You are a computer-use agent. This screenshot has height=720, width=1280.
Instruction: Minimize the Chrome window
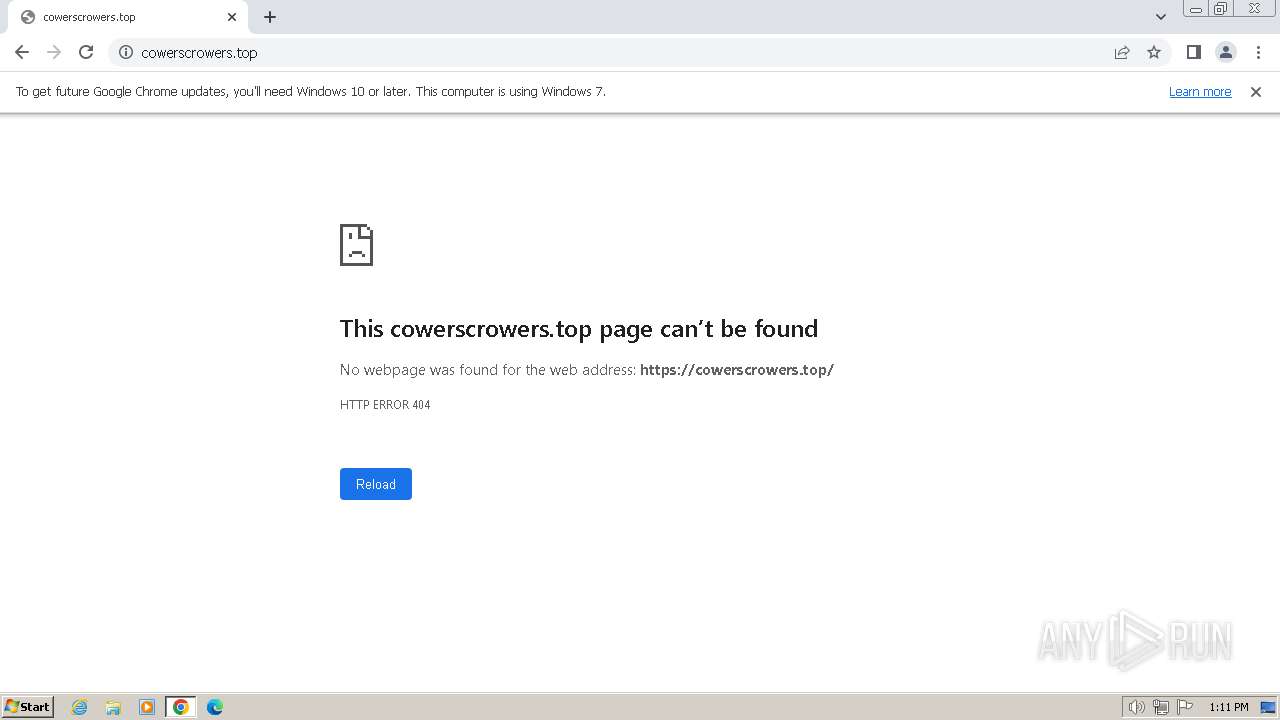point(1196,9)
